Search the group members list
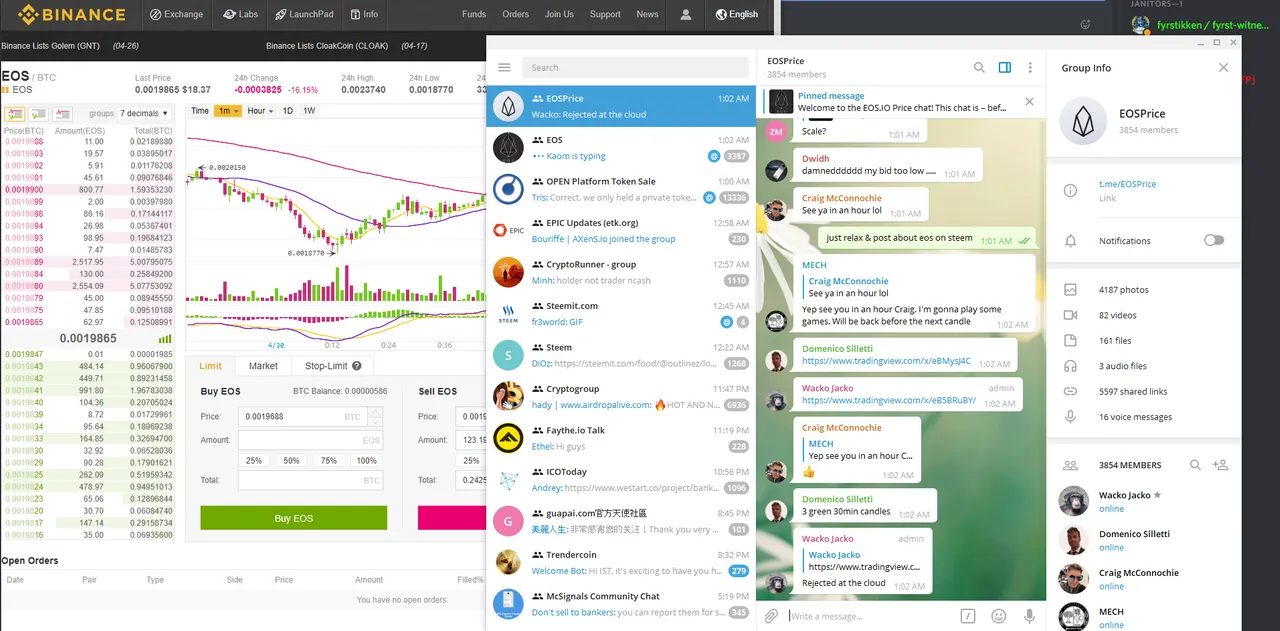 (x=1195, y=465)
